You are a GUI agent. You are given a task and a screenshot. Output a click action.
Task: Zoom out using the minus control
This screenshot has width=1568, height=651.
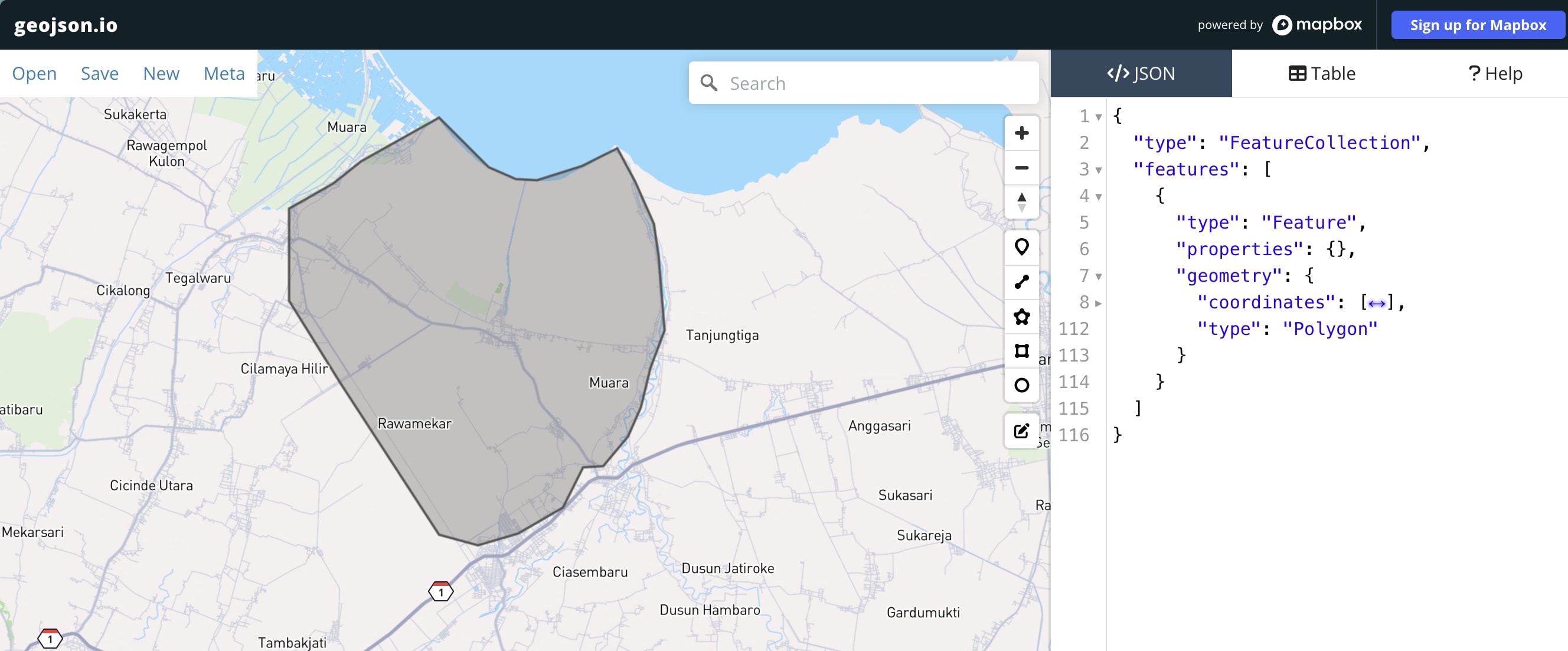click(1021, 167)
